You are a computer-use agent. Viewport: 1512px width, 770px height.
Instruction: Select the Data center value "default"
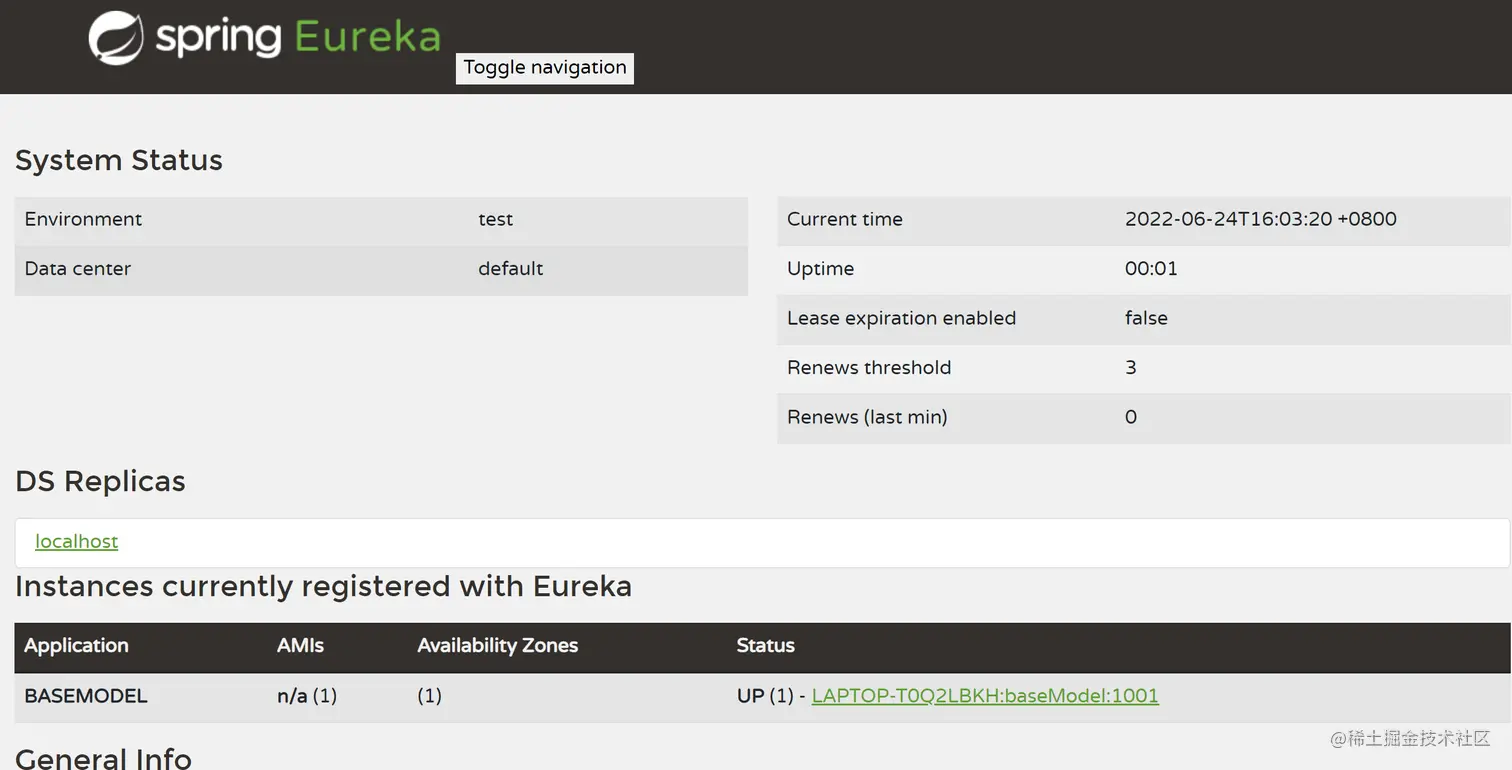(510, 269)
